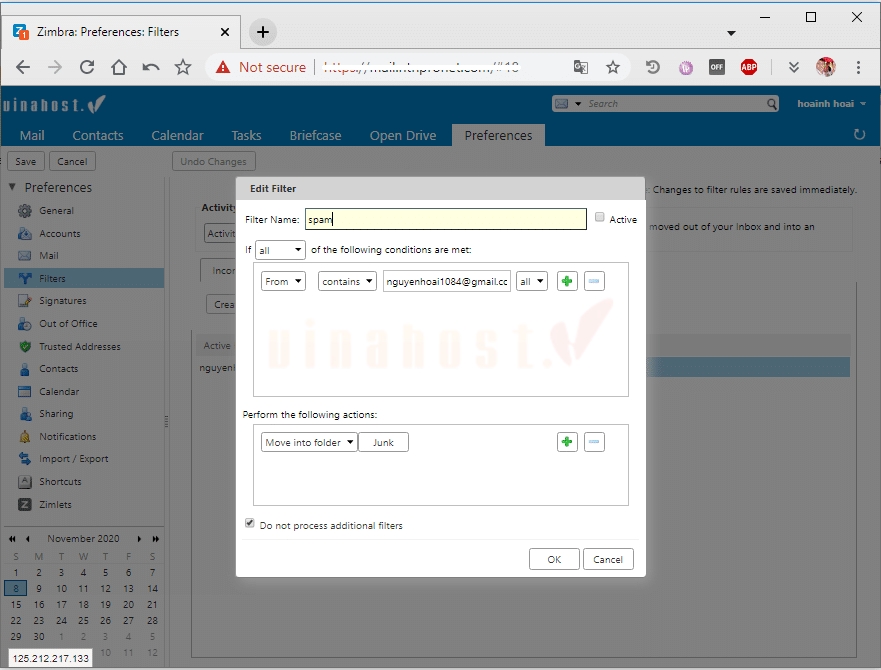This screenshot has width=881, height=670.
Task: Open the Zimlets icon
Action: click(x=25, y=504)
